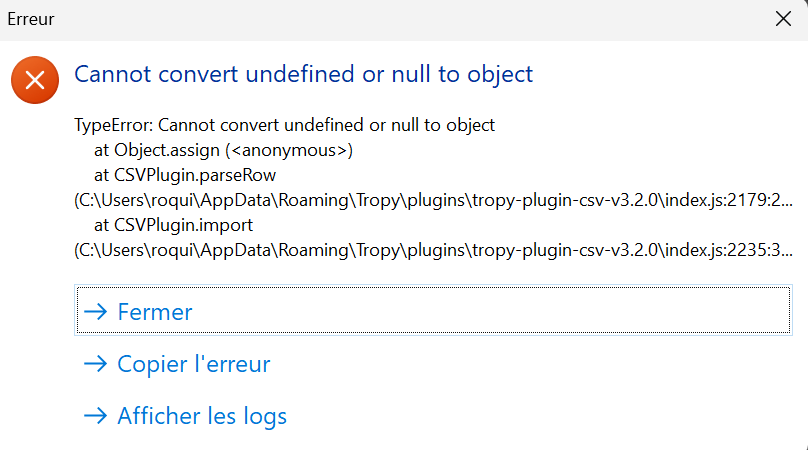Open logs via Afficher les logs
Screen dimensions: 808x450
[x=202, y=416]
